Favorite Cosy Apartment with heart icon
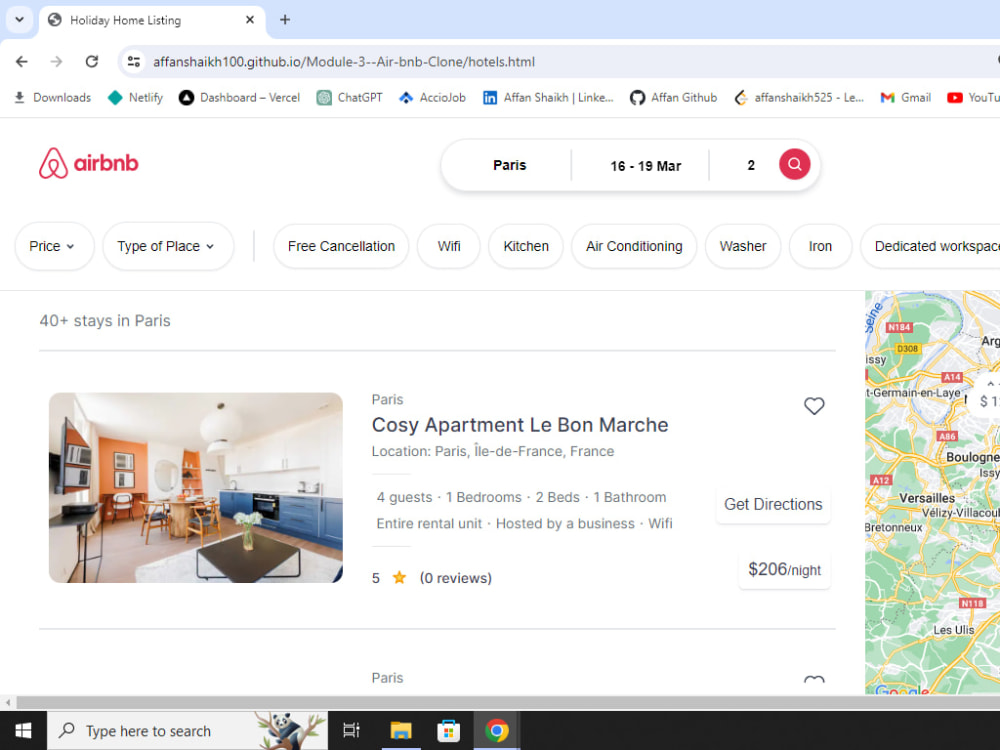The height and width of the screenshot is (750, 1000). point(814,406)
